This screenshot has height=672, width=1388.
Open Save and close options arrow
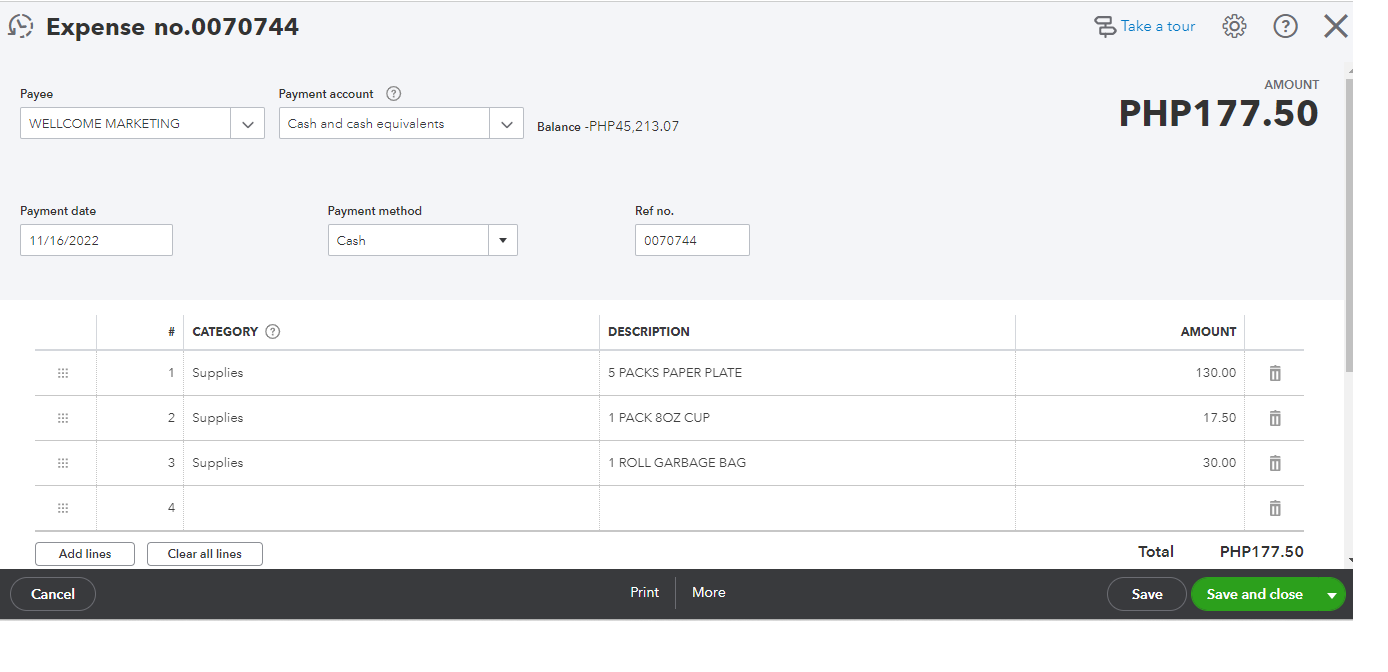tap(1331, 594)
